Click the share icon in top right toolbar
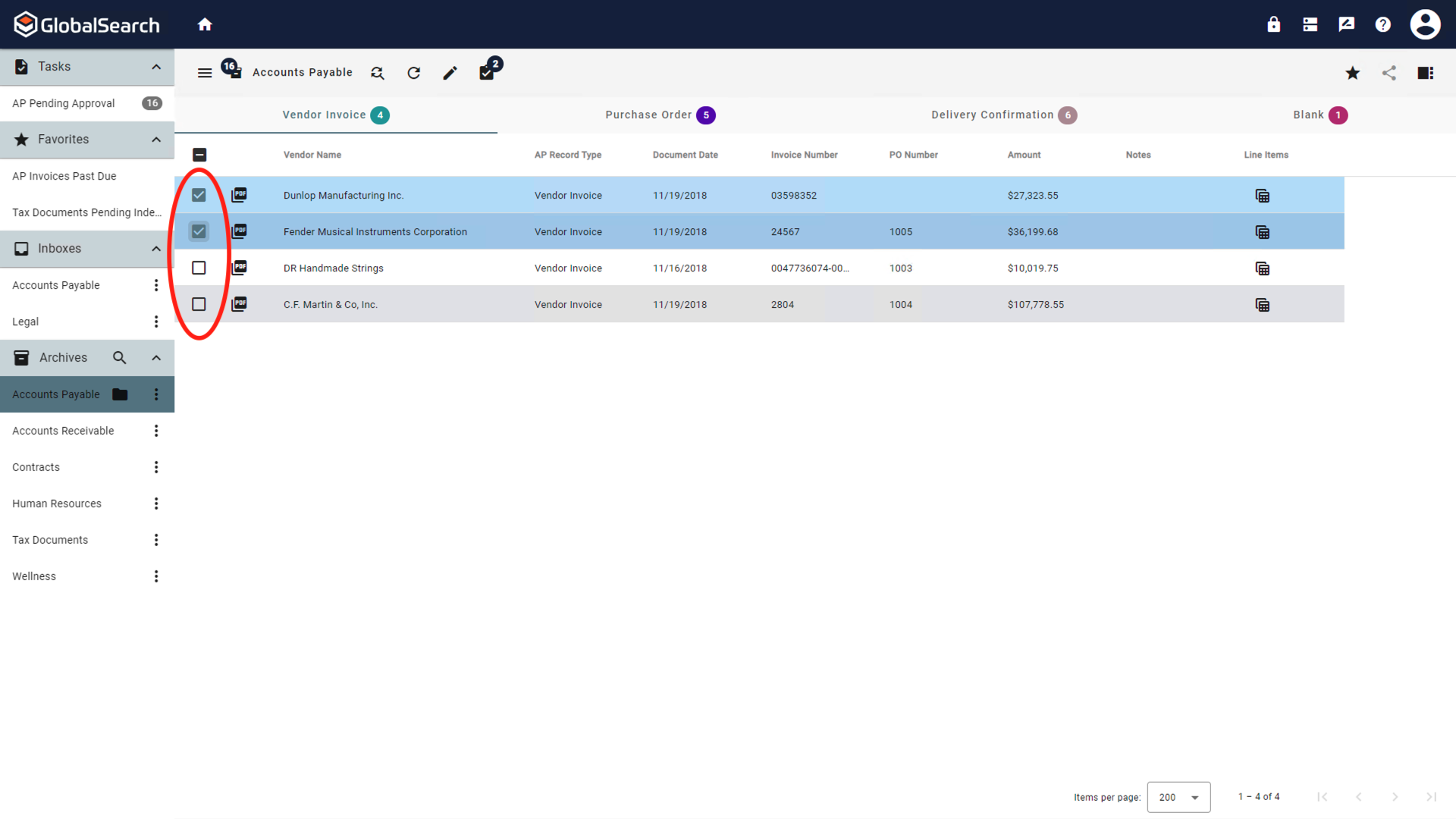This screenshot has width=1456, height=819. pos(1389,72)
